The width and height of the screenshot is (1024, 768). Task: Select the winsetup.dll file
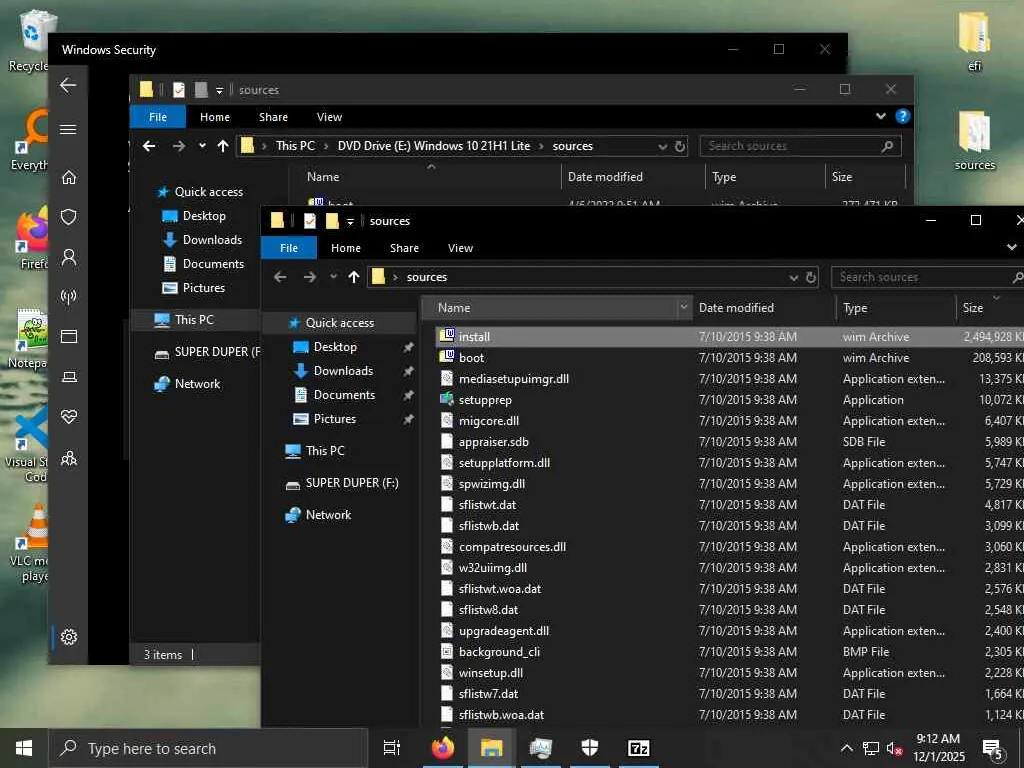pyautogui.click(x=491, y=673)
